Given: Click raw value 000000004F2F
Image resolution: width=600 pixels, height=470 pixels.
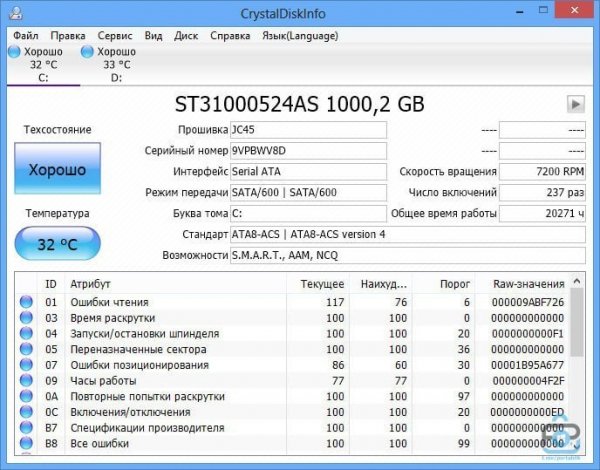Looking at the screenshot, I should pos(528,380).
